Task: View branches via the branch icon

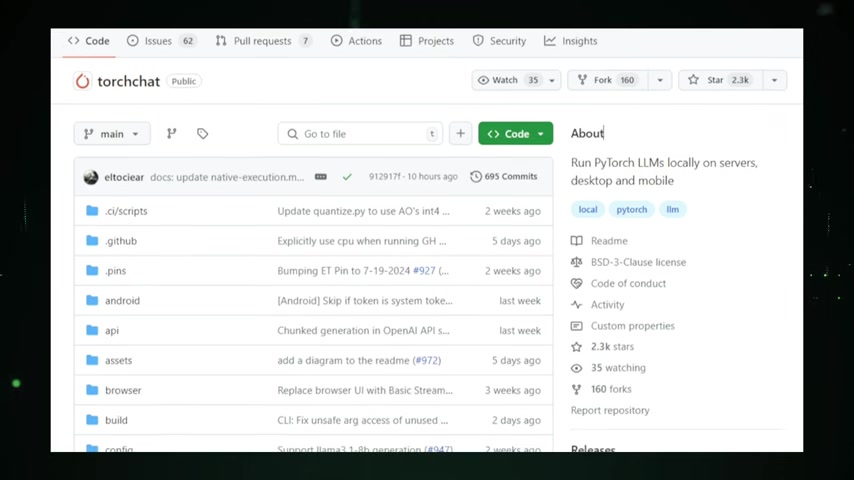Action: pos(172,133)
